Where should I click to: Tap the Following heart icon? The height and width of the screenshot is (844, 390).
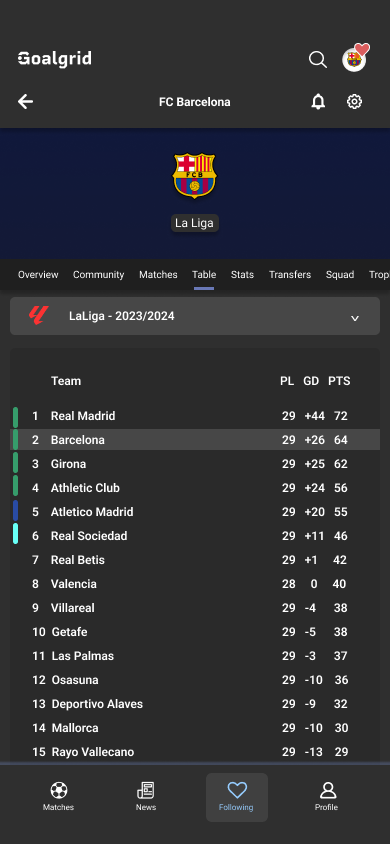tap(237, 790)
